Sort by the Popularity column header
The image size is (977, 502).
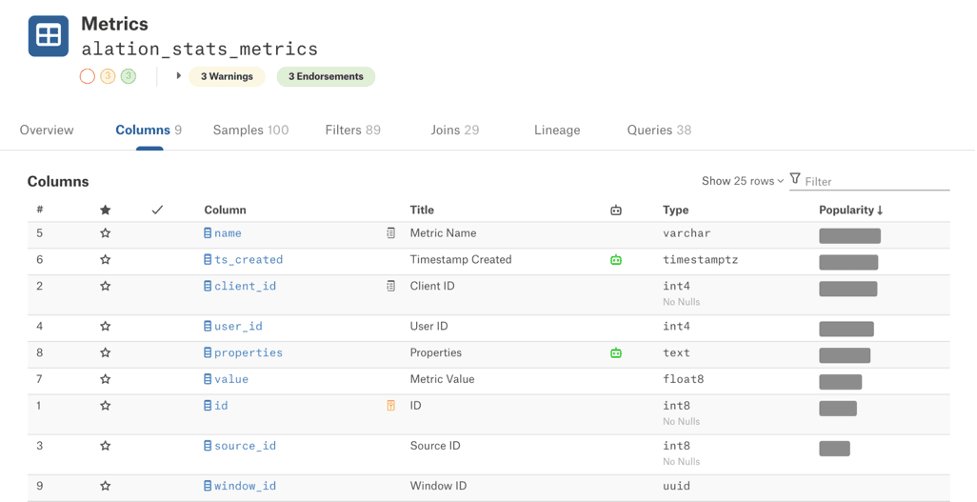click(x=850, y=210)
